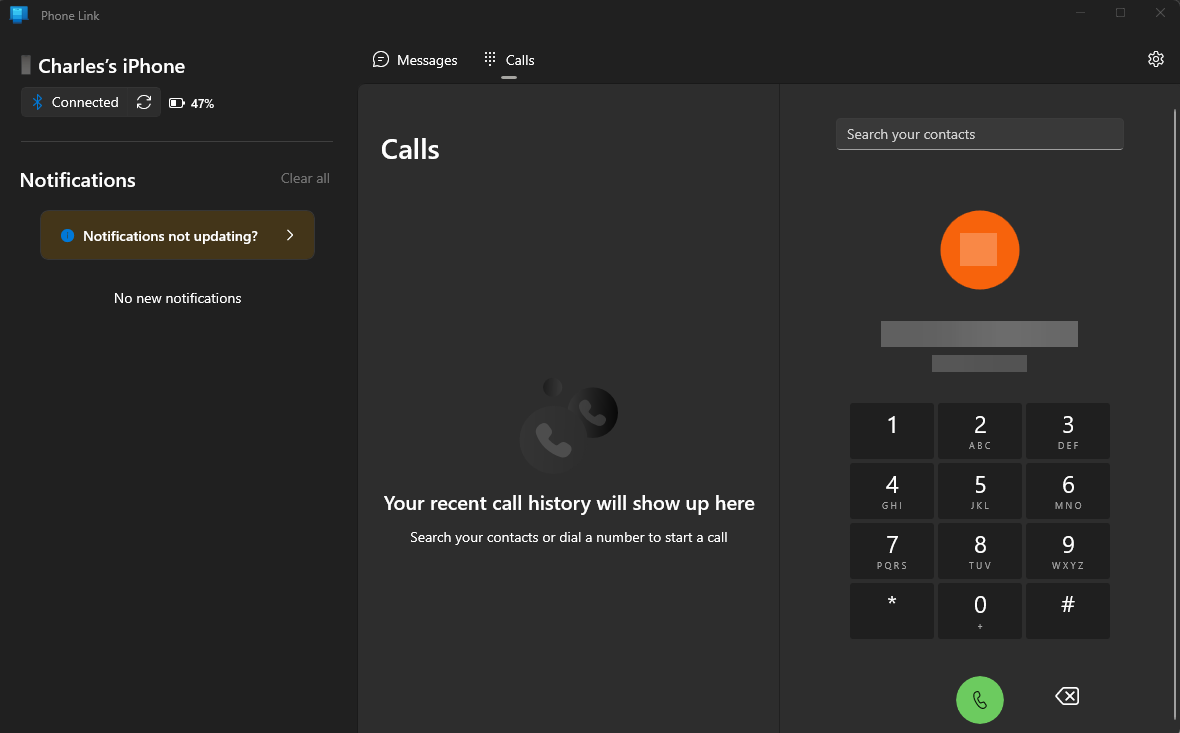Click the battery level indicator
Screen dimensions: 1180x733
coord(191,103)
